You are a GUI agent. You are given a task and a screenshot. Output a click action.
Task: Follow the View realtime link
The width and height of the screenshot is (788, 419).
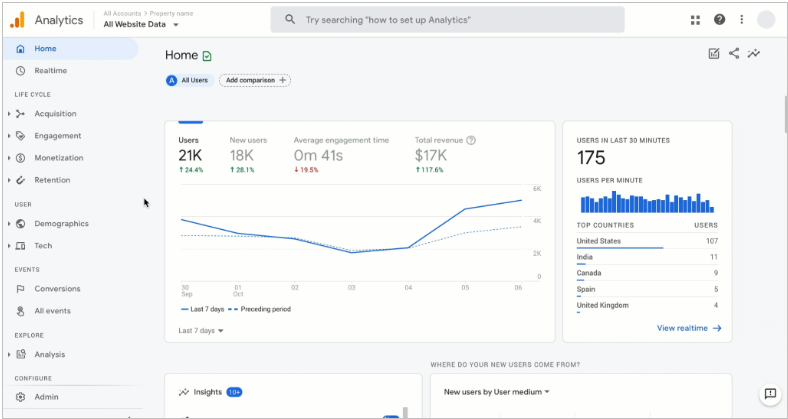tap(689, 328)
